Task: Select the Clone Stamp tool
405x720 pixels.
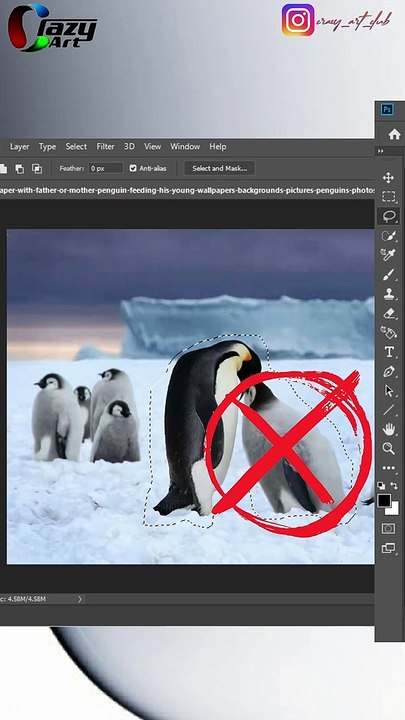Action: pyautogui.click(x=388, y=294)
